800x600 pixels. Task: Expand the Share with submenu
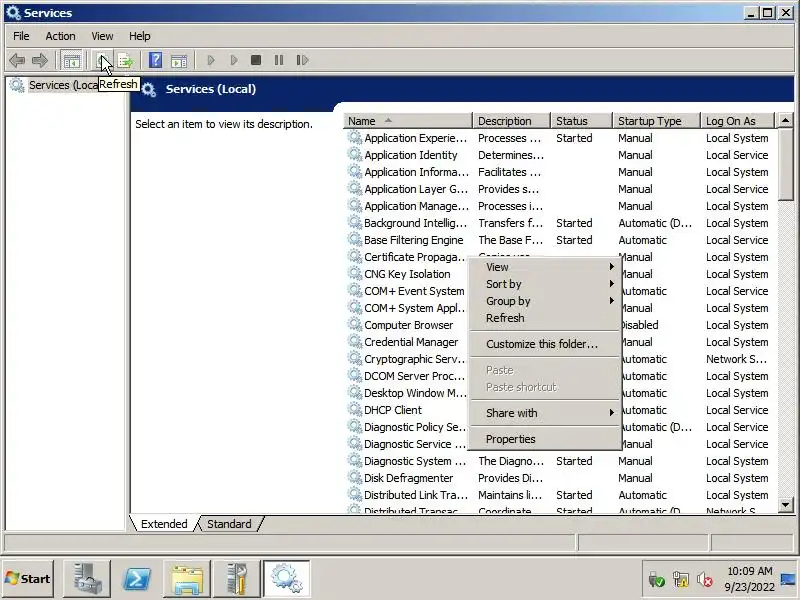tap(544, 413)
